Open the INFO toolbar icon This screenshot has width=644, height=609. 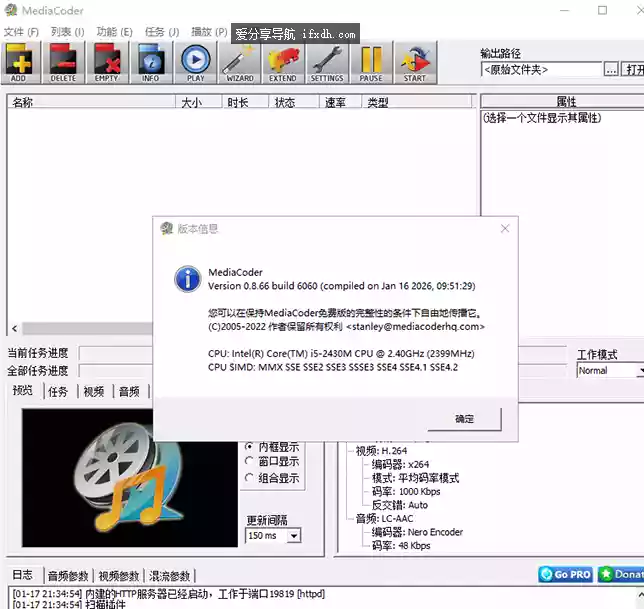click(x=151, y=62)
